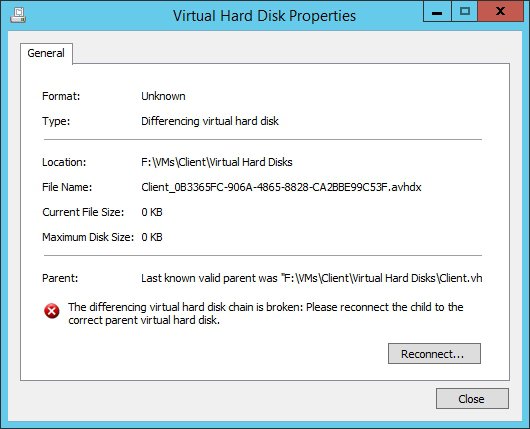Click the Virtual Hard Disk Properties title text
Image resolution: width=530 pixels, height=429 pixels.
(x=264, y=16)
